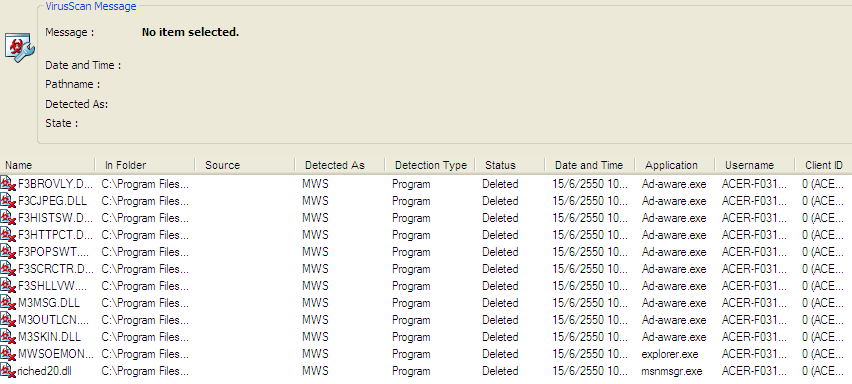This screenshot has height=384, width=852.
Task: Select the M3MSG.DLL detection icon
Action: coord(8,303)
